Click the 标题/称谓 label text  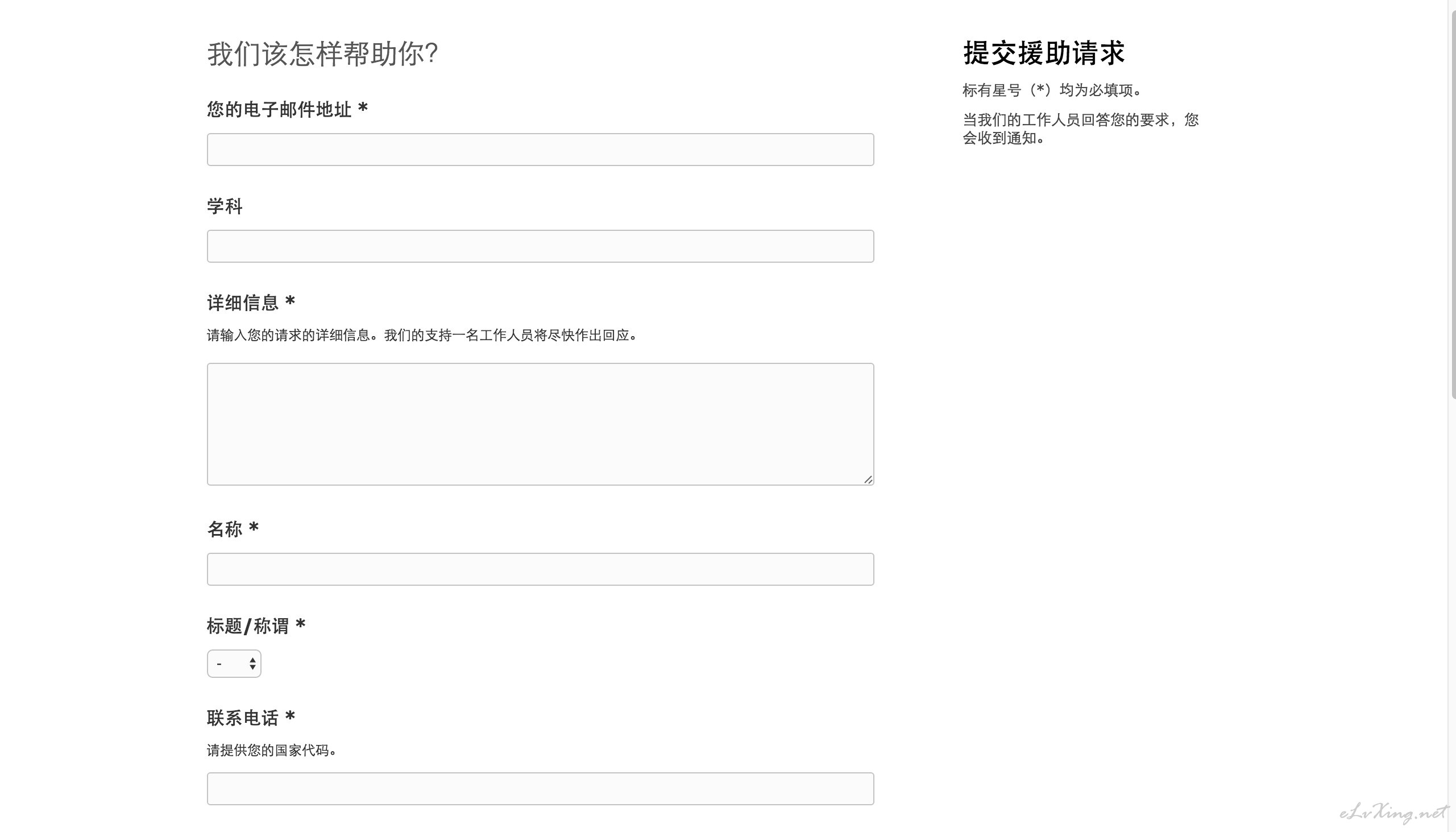256,626
